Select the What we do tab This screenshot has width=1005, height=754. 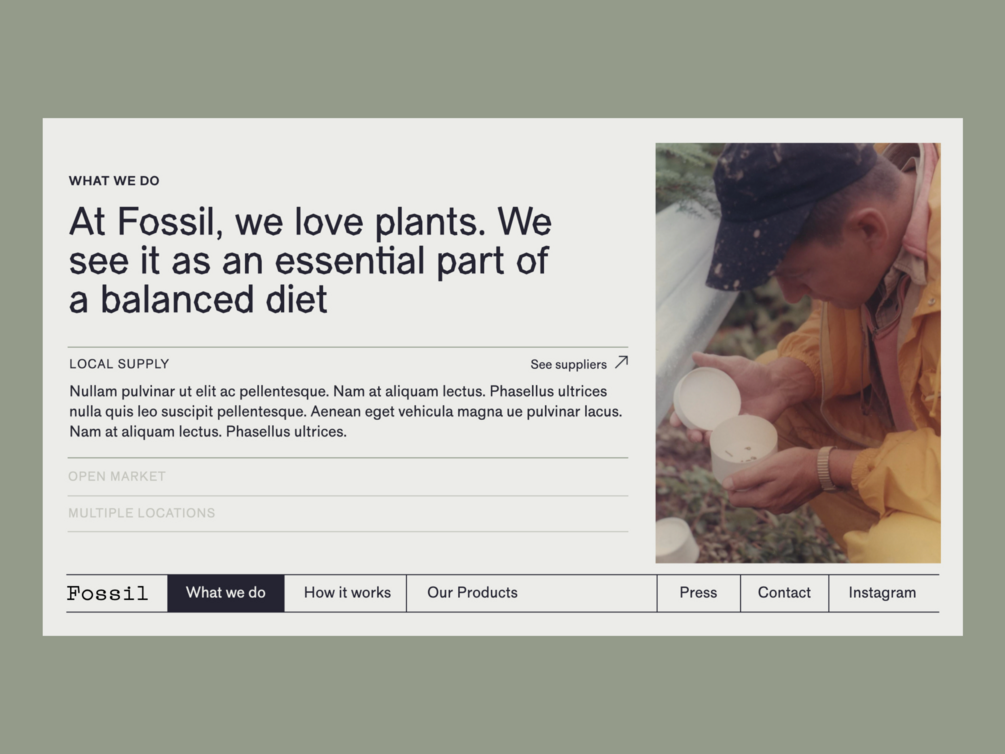pyautogui.click(x=226, y=593)
